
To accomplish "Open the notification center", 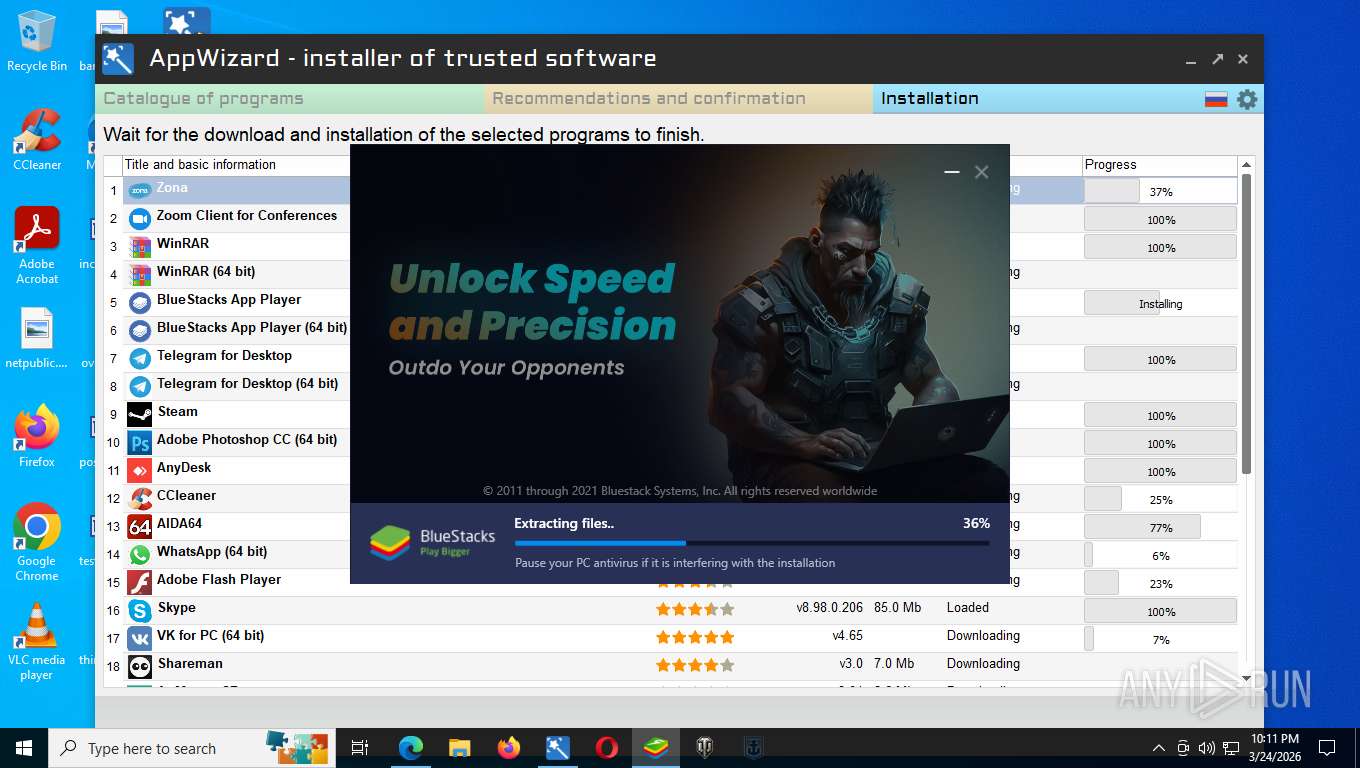I will [1327, 748].
